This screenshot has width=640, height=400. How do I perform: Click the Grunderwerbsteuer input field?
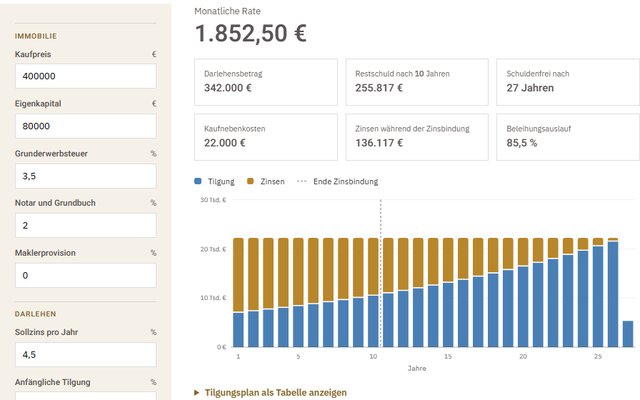click(x=86, y=176)
